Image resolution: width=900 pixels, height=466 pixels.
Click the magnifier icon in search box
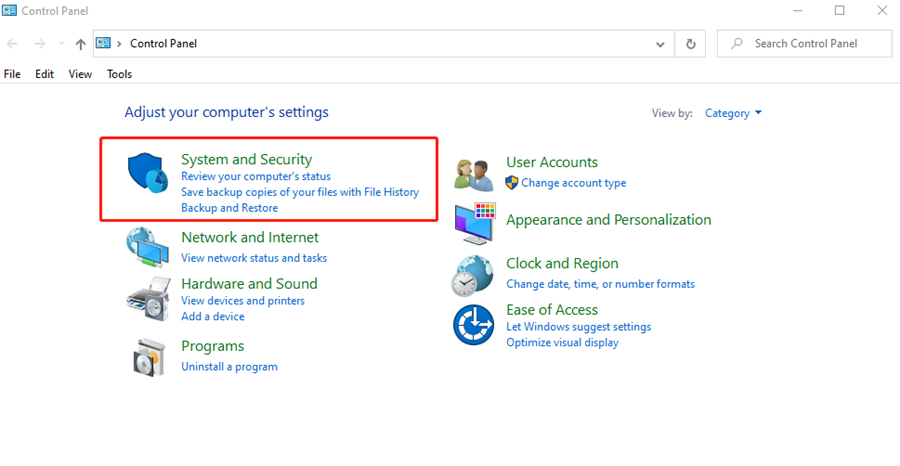(737, 43)
